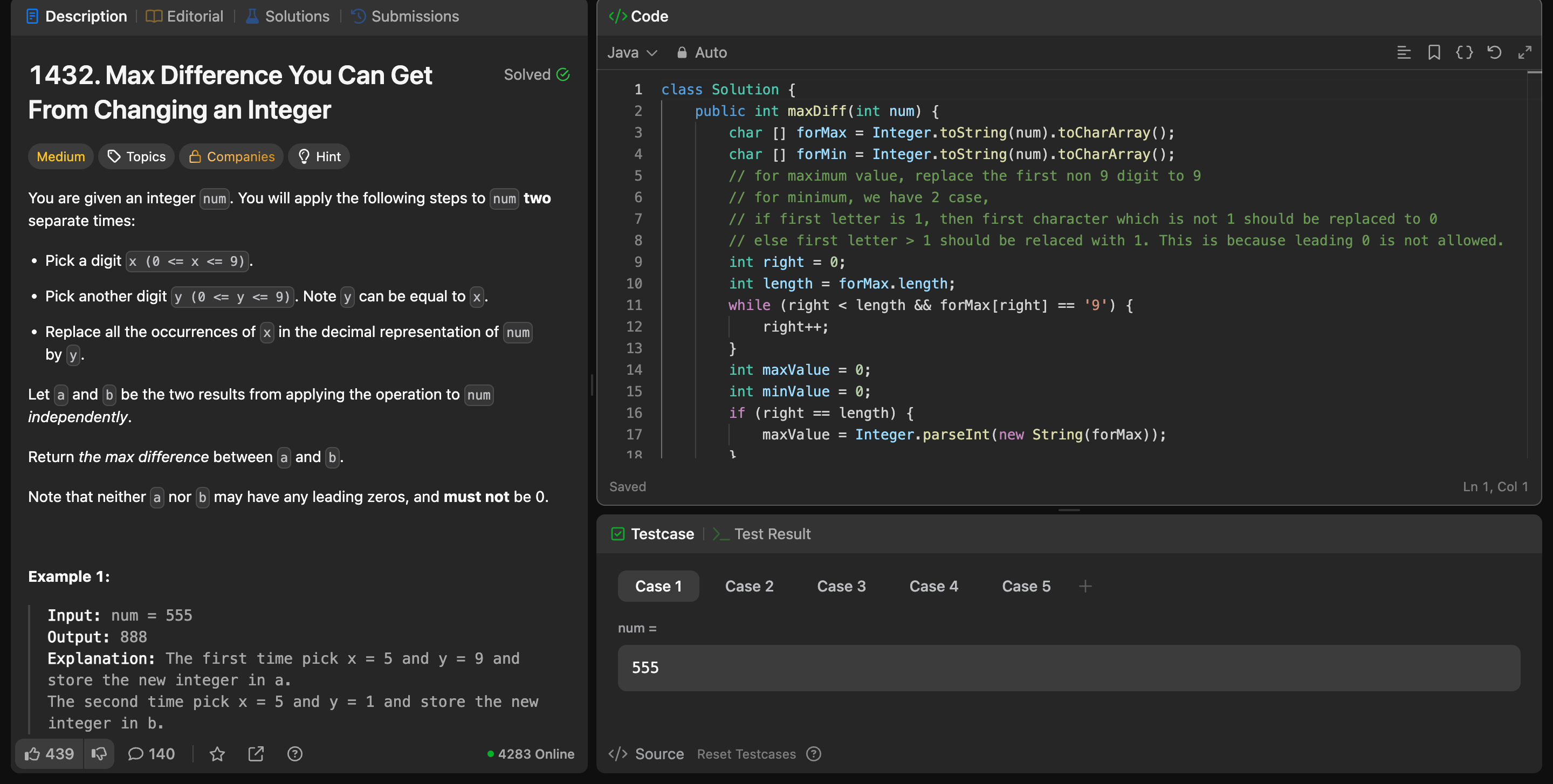Toggle the star favorite icon
The image size is (1553, 784).
pos(217,754)
